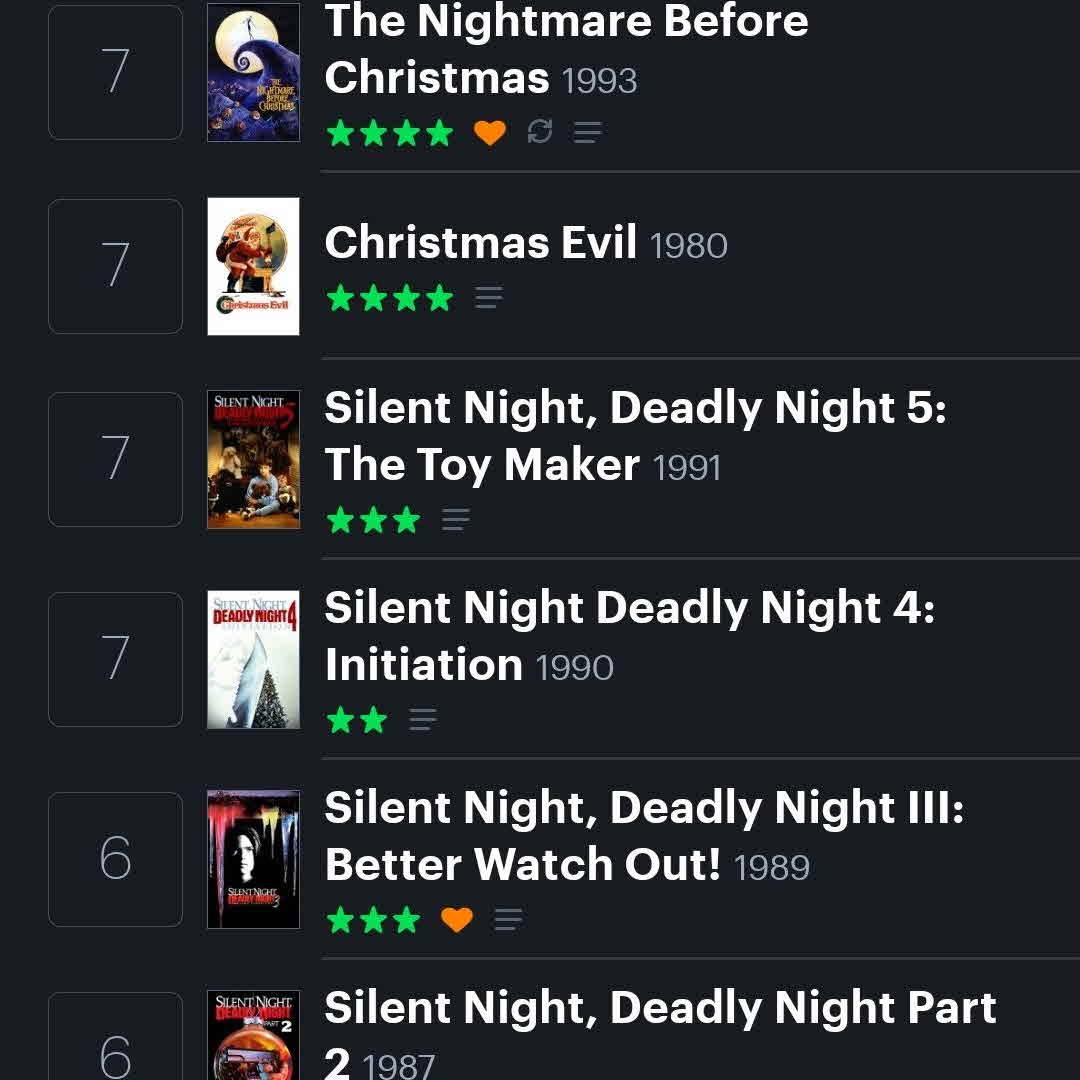Open the review icon for Better Watch Out!
1080x1080 pixels.
pos(508,919)
